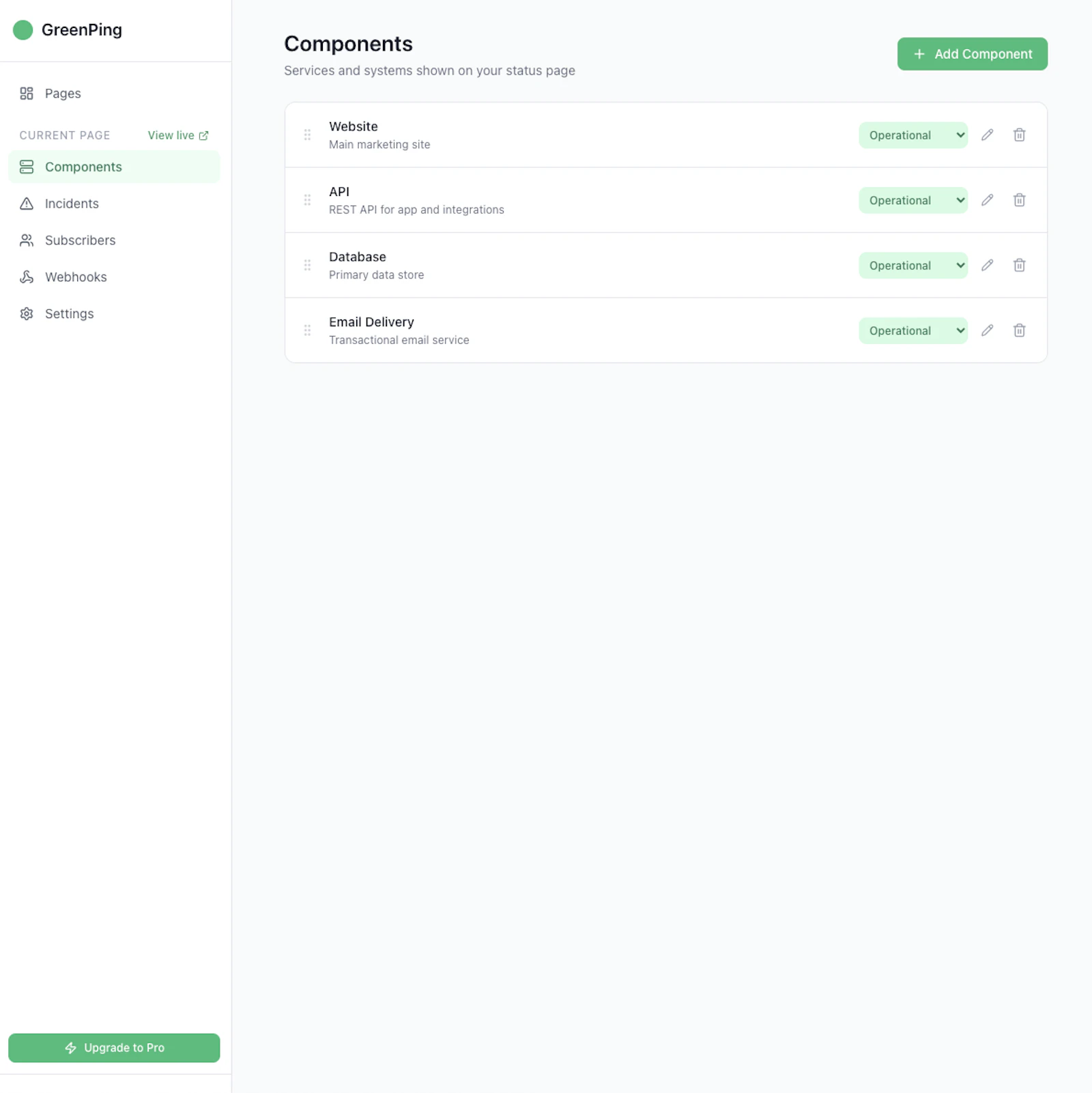Viewport: 1092px width, 1093px height.
Task: Click 'Primary data store' description
Action: [x=376, y=275]
